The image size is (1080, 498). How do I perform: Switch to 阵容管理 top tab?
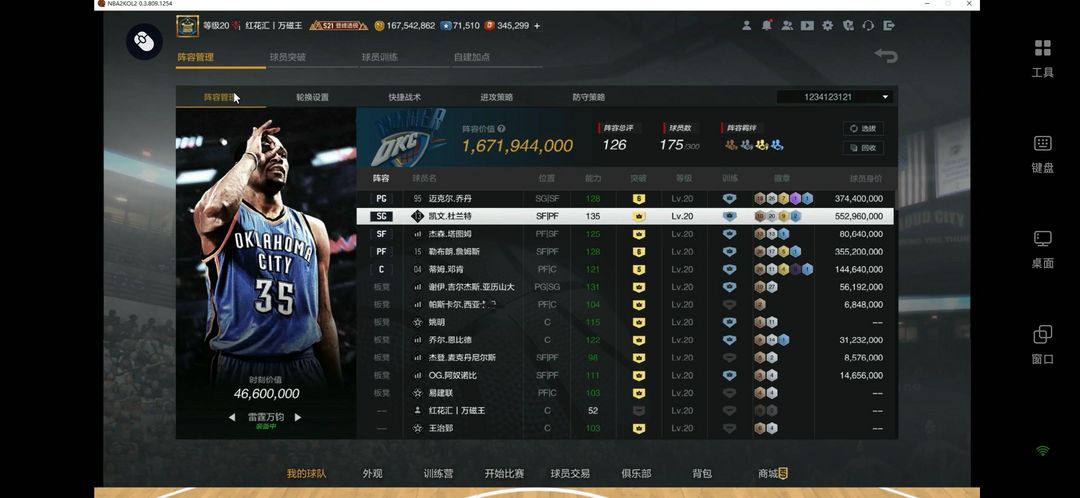click(196, 57)
